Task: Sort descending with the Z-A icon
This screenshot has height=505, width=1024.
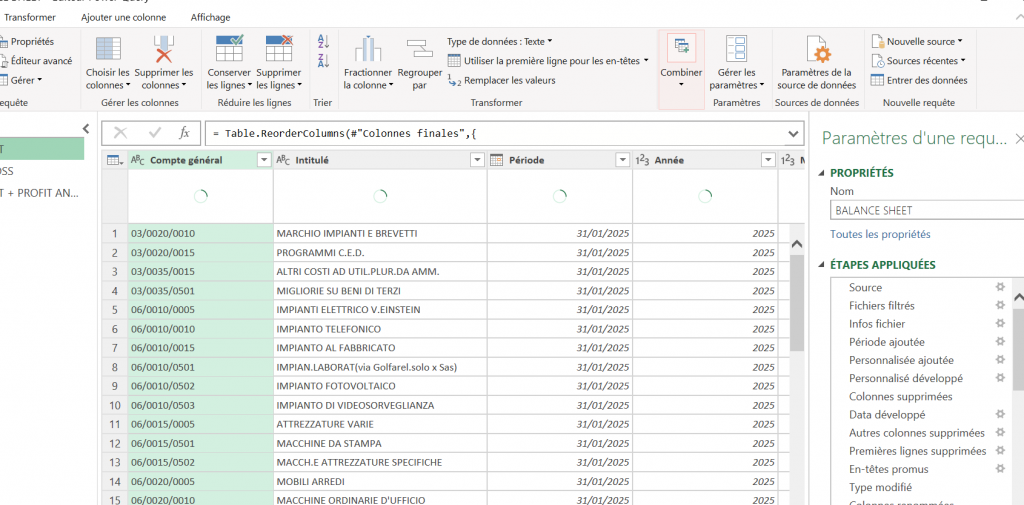Action: coord(323,61)
